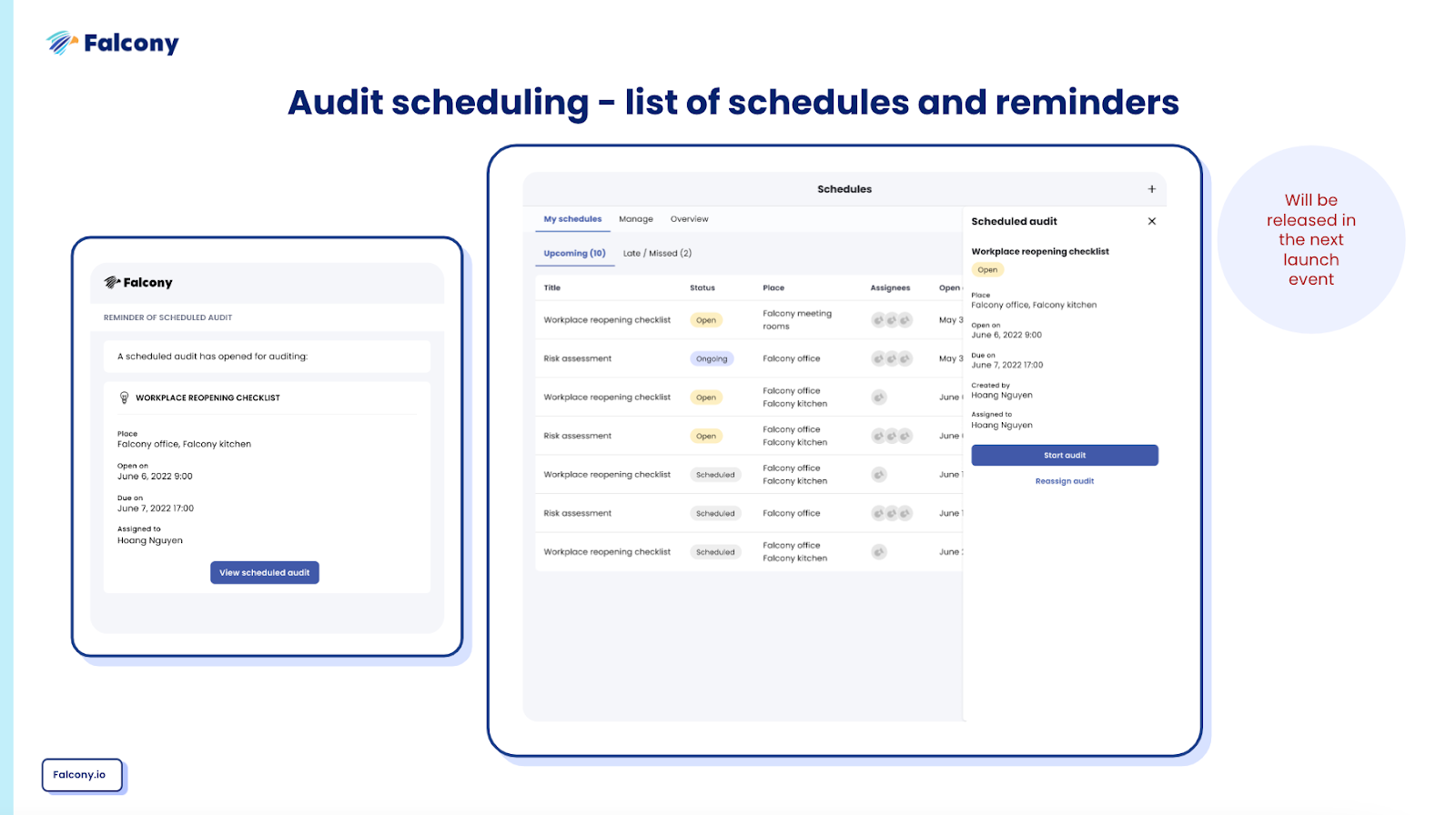Click the 'Schedules' panel title
The image size is (1456, 815).
(x=844, y=189)
